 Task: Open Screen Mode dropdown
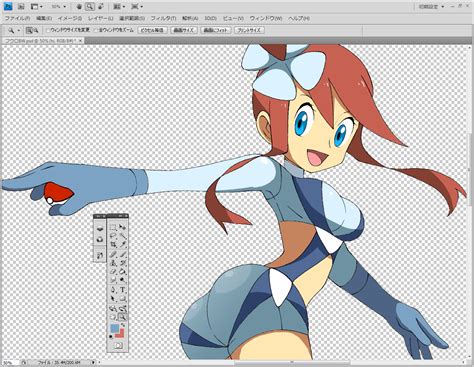(137, 6)
